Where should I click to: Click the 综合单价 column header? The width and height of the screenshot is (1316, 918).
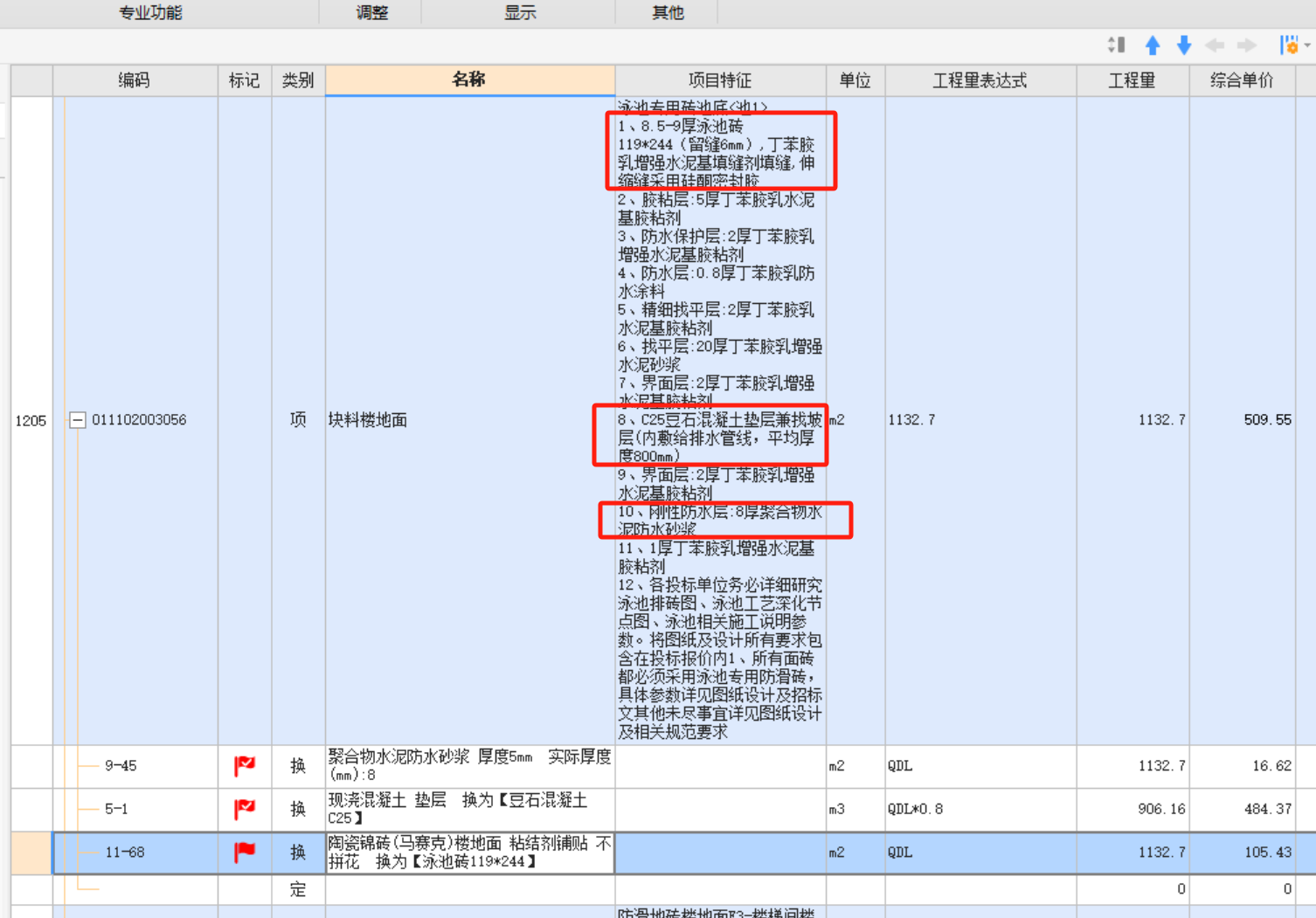[x=1242, y=80]
